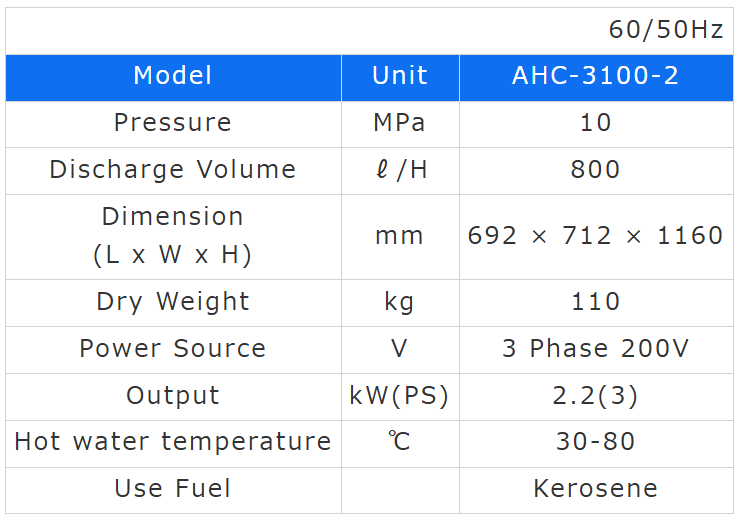Click the Dimension (L x W x H) label
738x520 pixels.
(x=173, y=236)
